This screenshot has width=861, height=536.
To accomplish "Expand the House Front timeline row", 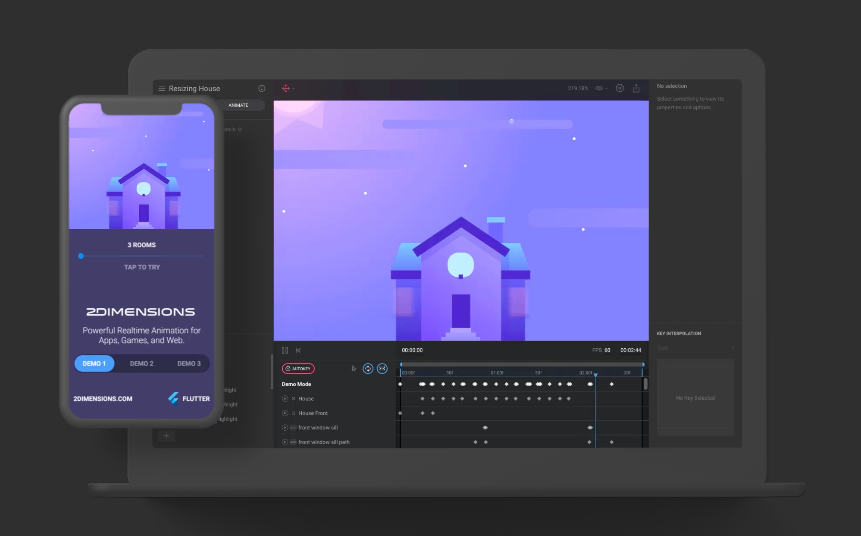I will coord(285,413).
